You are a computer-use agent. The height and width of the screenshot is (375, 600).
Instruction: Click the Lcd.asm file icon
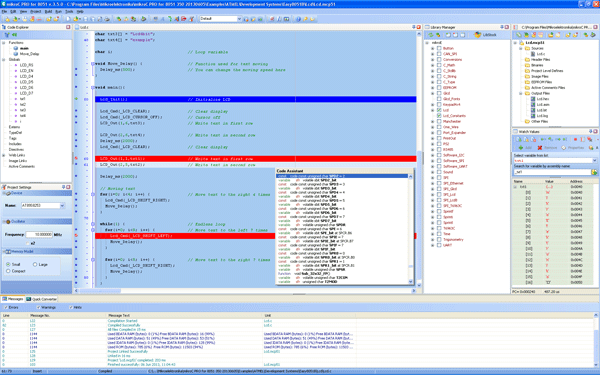533,104
